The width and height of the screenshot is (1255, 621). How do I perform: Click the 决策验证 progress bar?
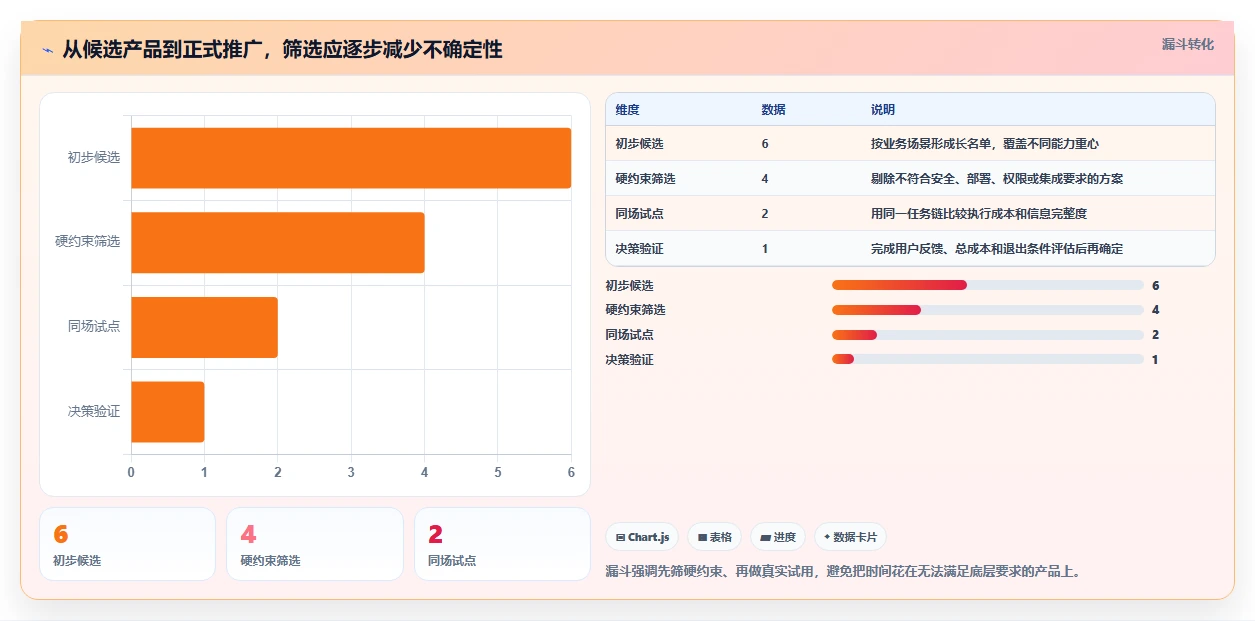(x=988, y=359)
